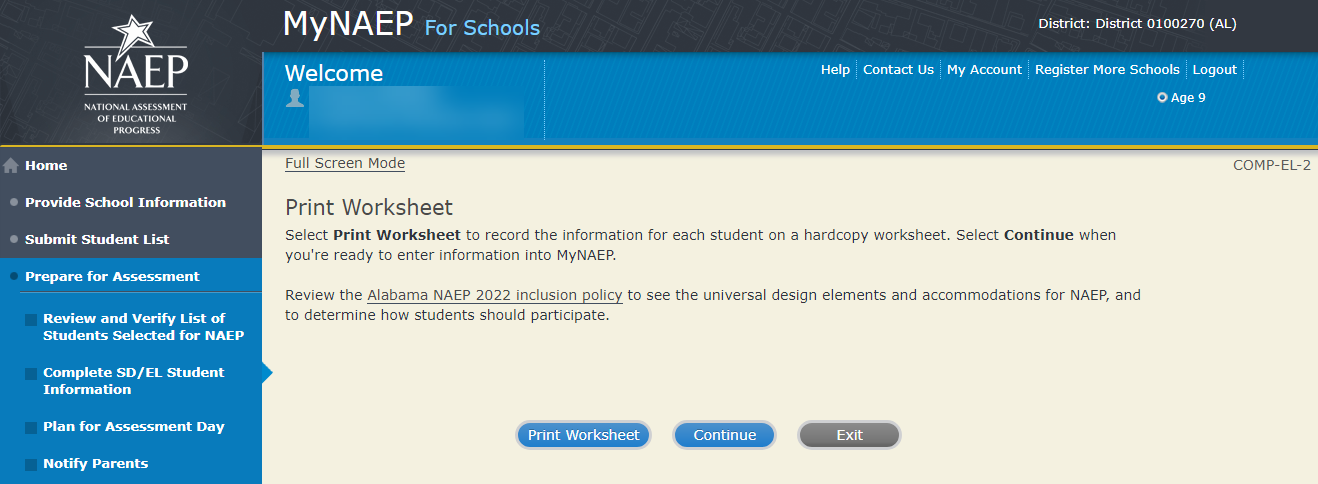
Task: Click the Home house icon
Action: (12, 166)
